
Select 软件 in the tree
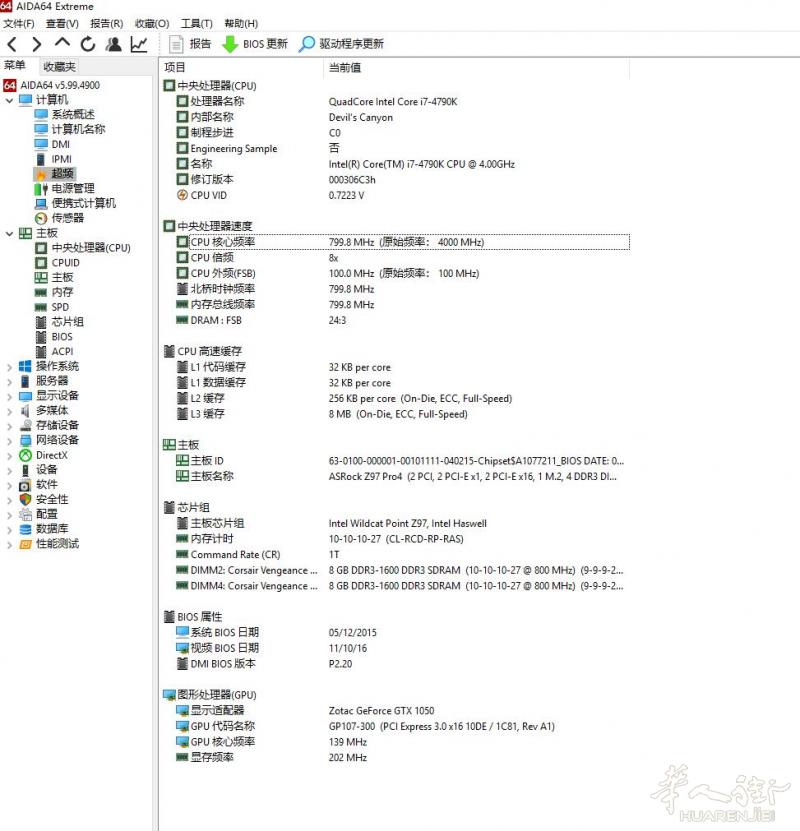click(38, 485)
